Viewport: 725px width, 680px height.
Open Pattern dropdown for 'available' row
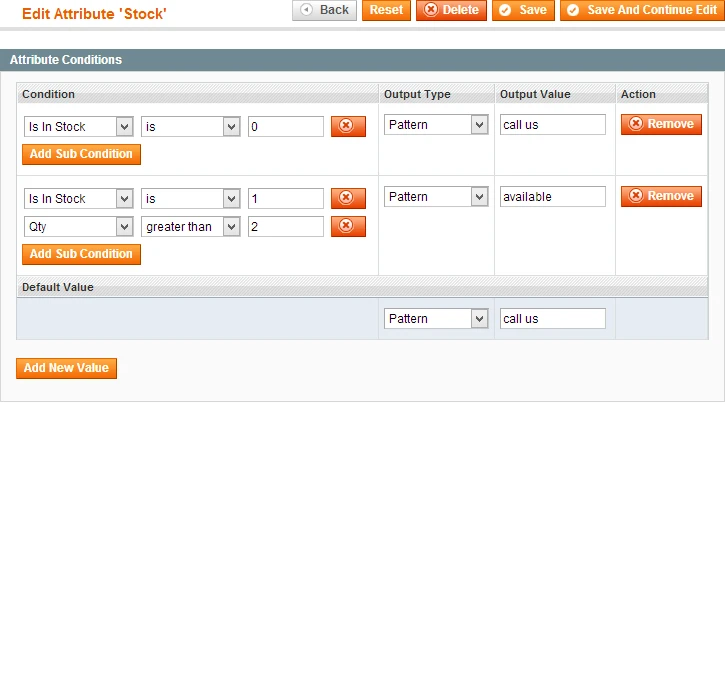[x=435, y=197]
